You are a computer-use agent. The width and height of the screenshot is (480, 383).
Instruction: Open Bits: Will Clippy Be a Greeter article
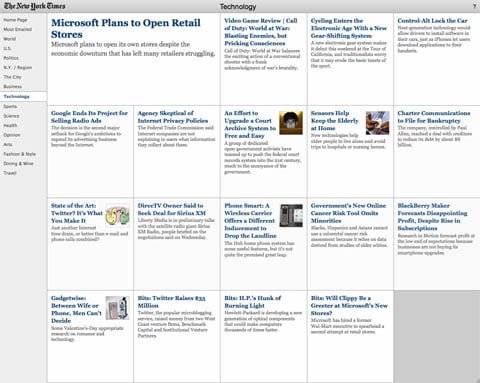point(349,306)
